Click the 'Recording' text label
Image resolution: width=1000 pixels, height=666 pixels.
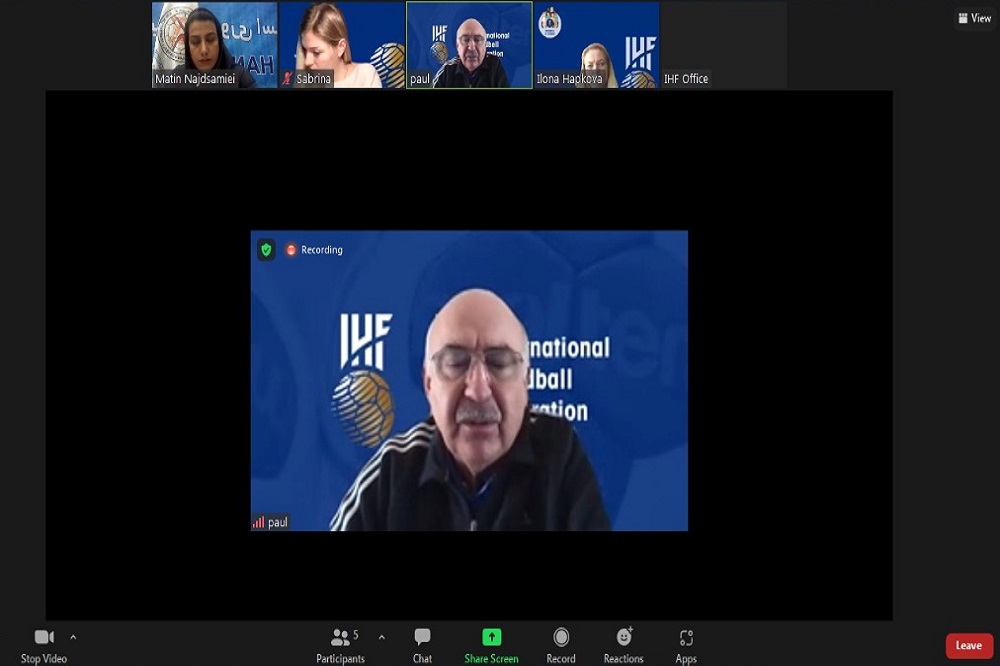321,249
